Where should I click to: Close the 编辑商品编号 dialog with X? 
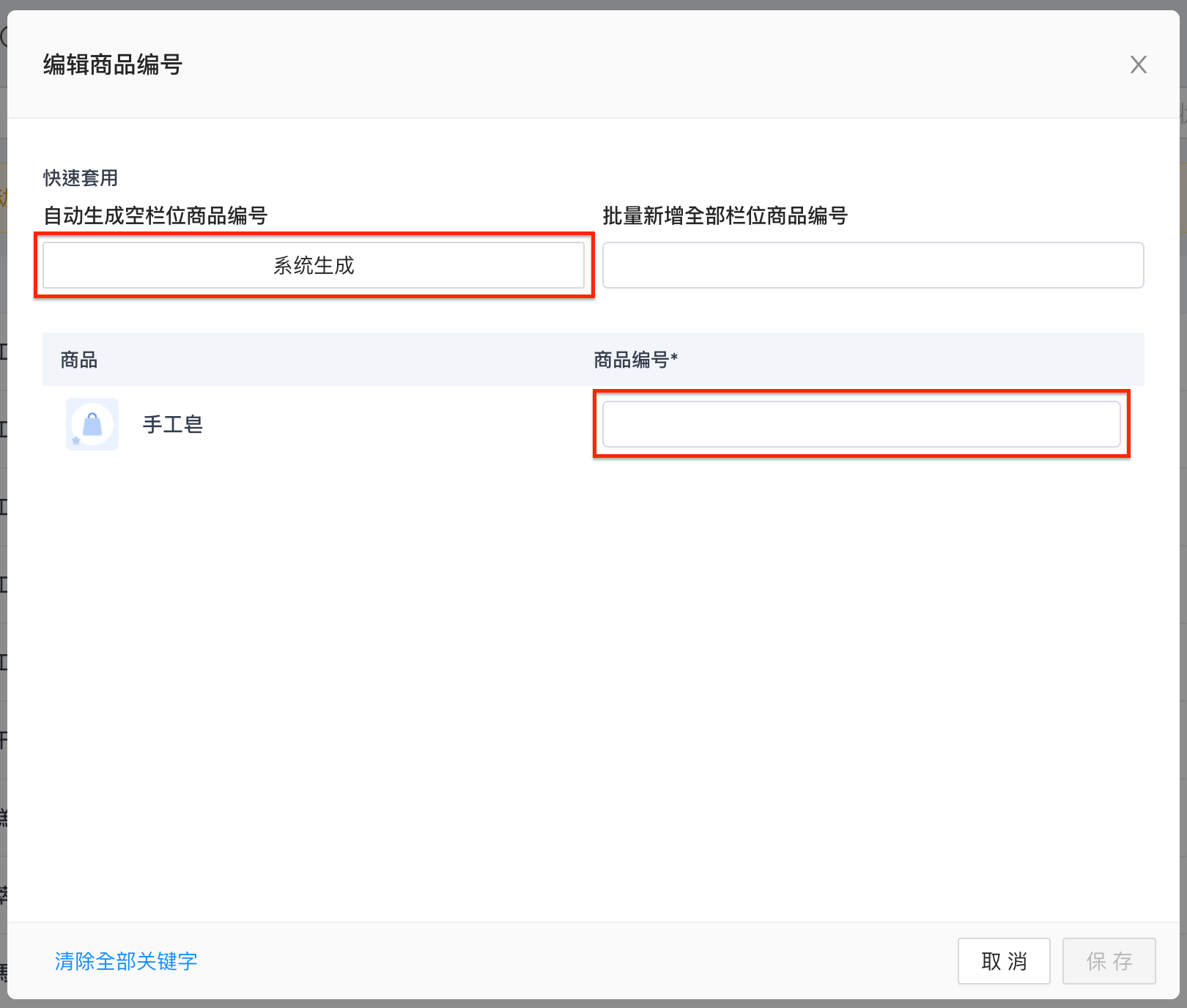1138,64
